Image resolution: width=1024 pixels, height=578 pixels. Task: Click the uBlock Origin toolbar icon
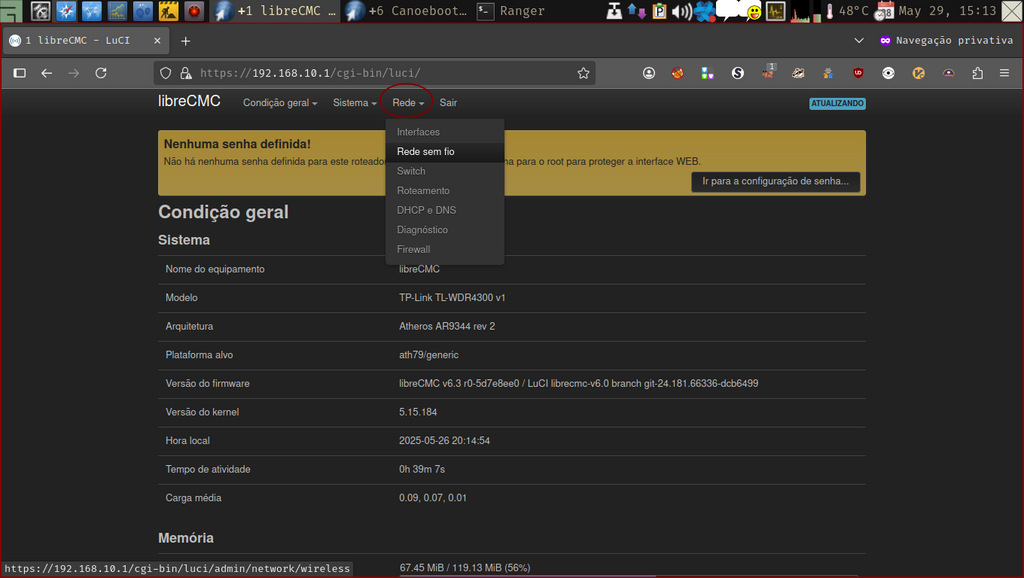tap(858, 72)
